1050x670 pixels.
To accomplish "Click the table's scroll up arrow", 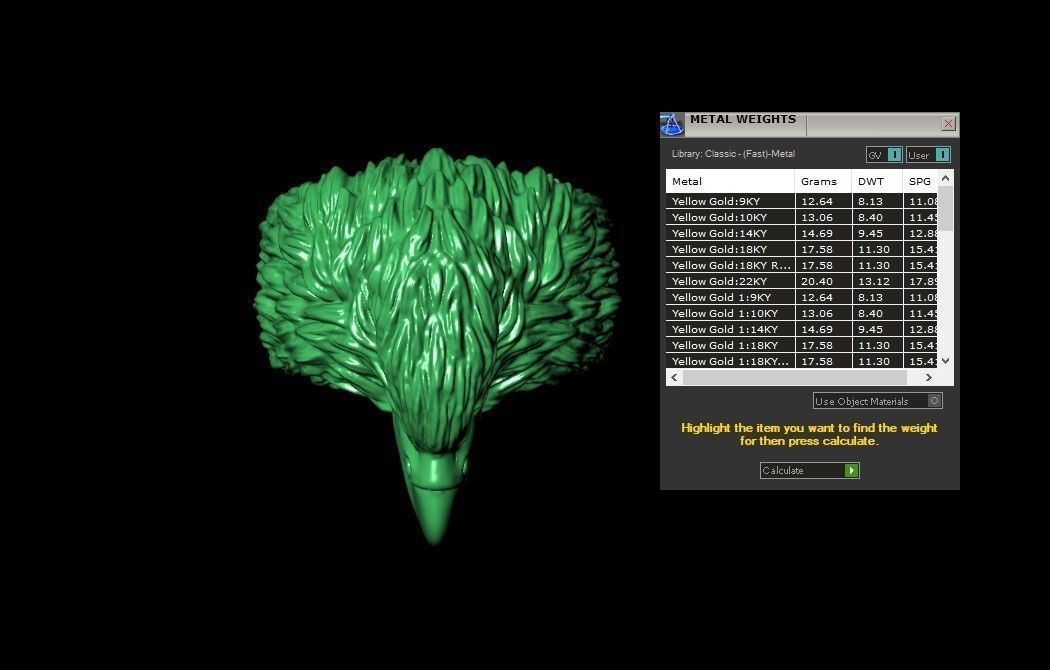I will 946,178.
